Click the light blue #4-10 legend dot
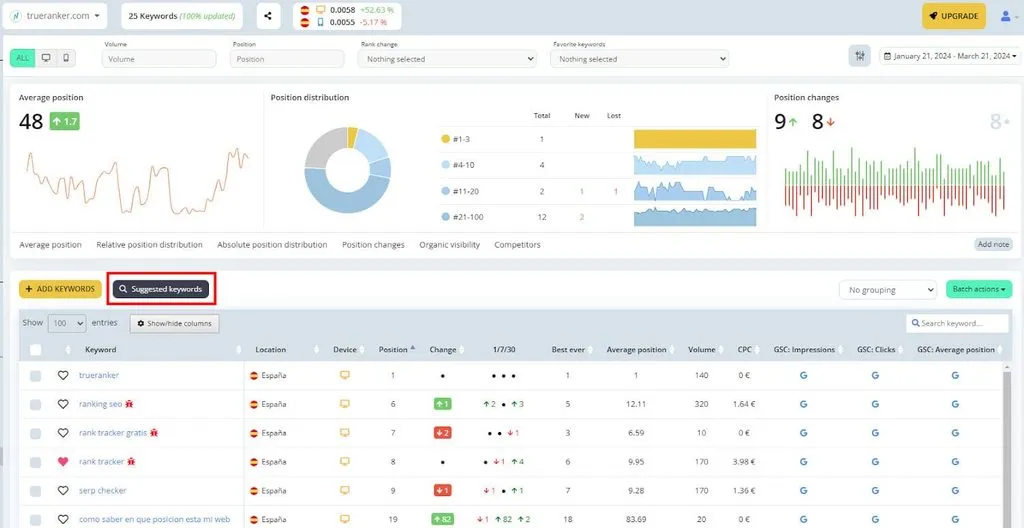Screen dimensions: 1024x528 coord(445,165)
